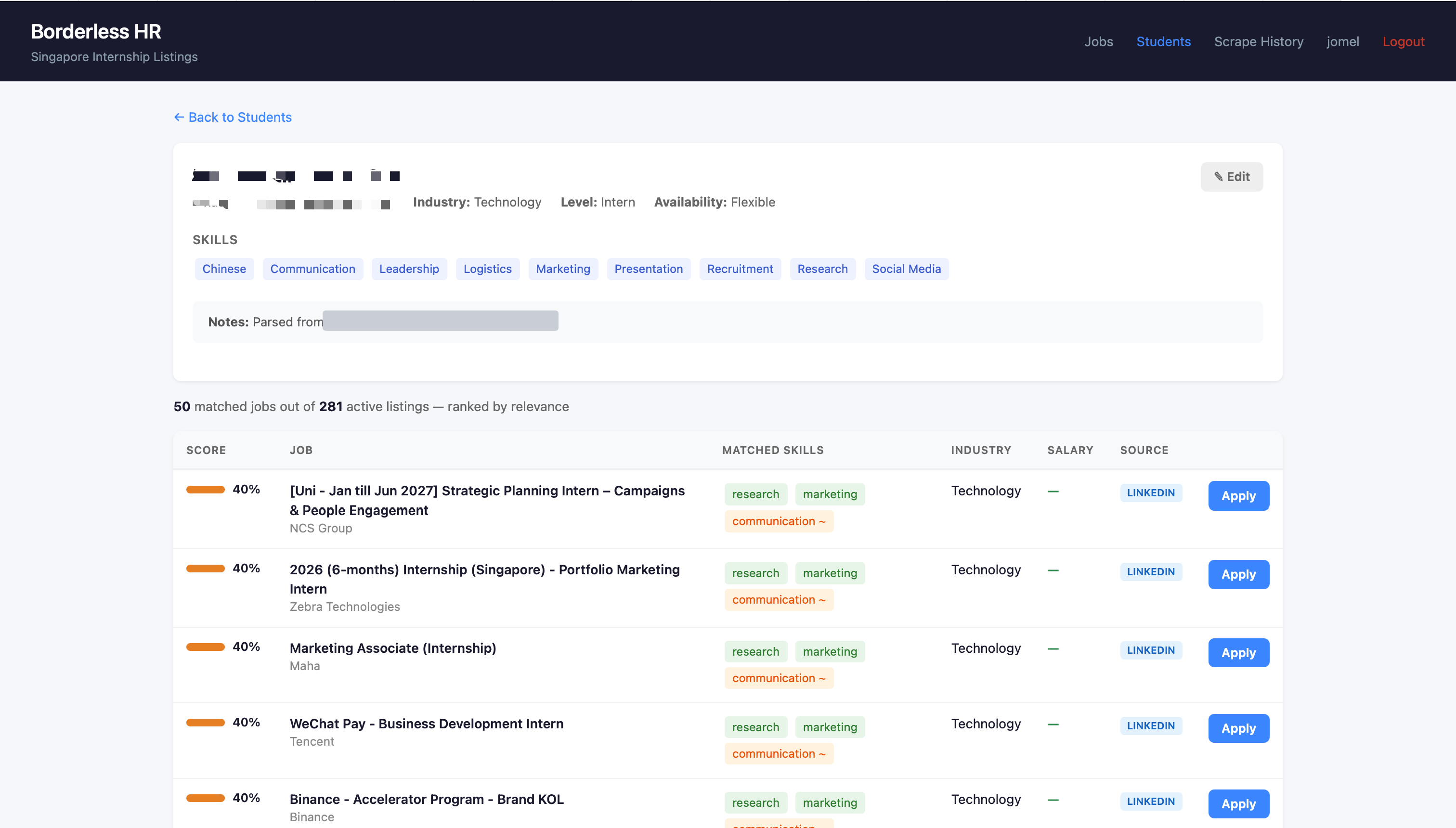Select the Research skill tag
Viewport: 1456px width, 828px height.
click(822, 269)
